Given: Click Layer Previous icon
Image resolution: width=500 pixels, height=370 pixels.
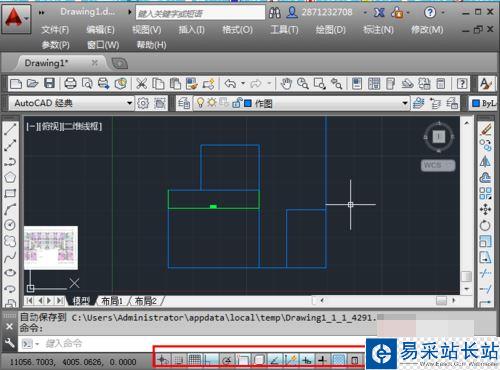Looking at the screenshot, I should pyautogui.click(x=435, y=103).
